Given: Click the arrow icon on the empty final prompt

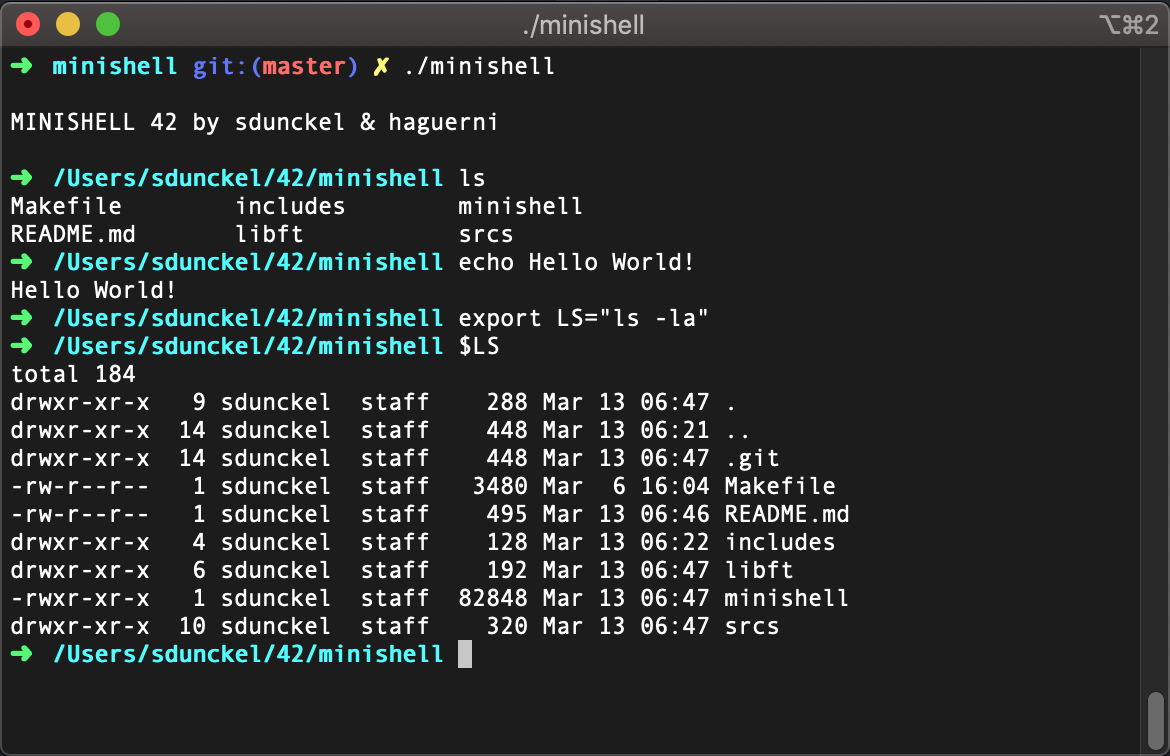Looking at the screenshot, I should click(x=20, y=653).
